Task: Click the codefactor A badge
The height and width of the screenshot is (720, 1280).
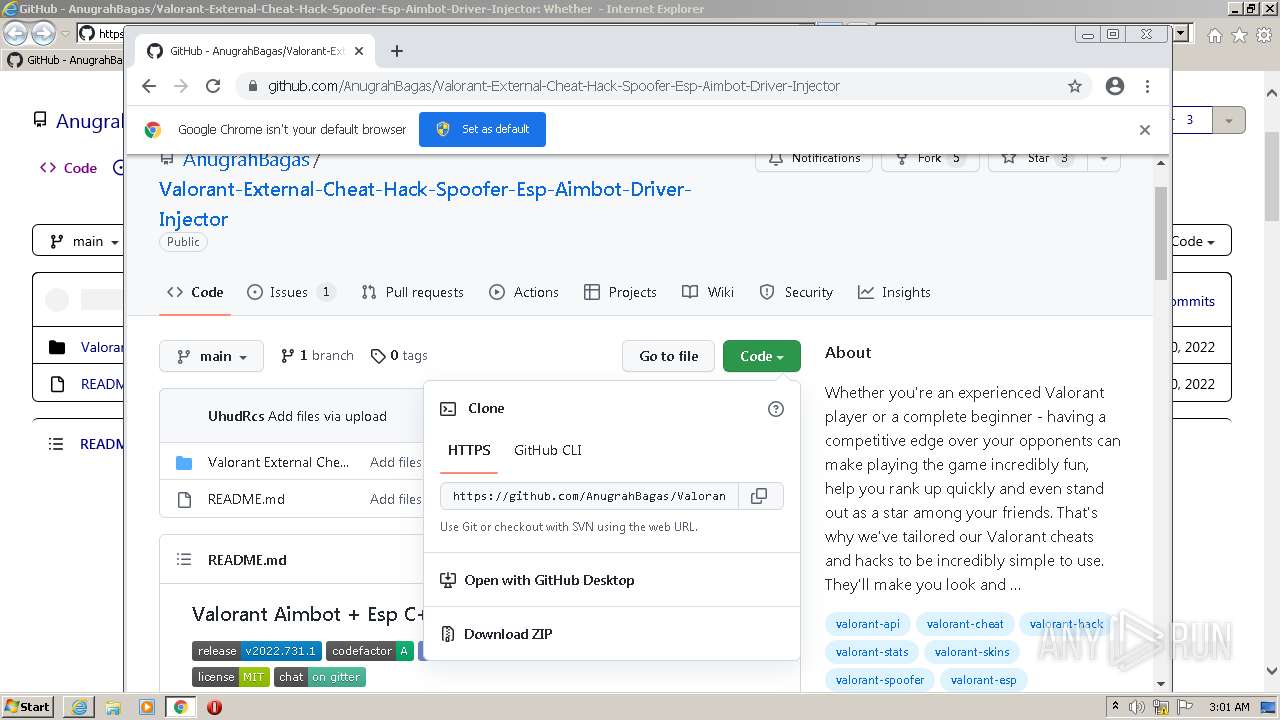Action: coord(370,651)
